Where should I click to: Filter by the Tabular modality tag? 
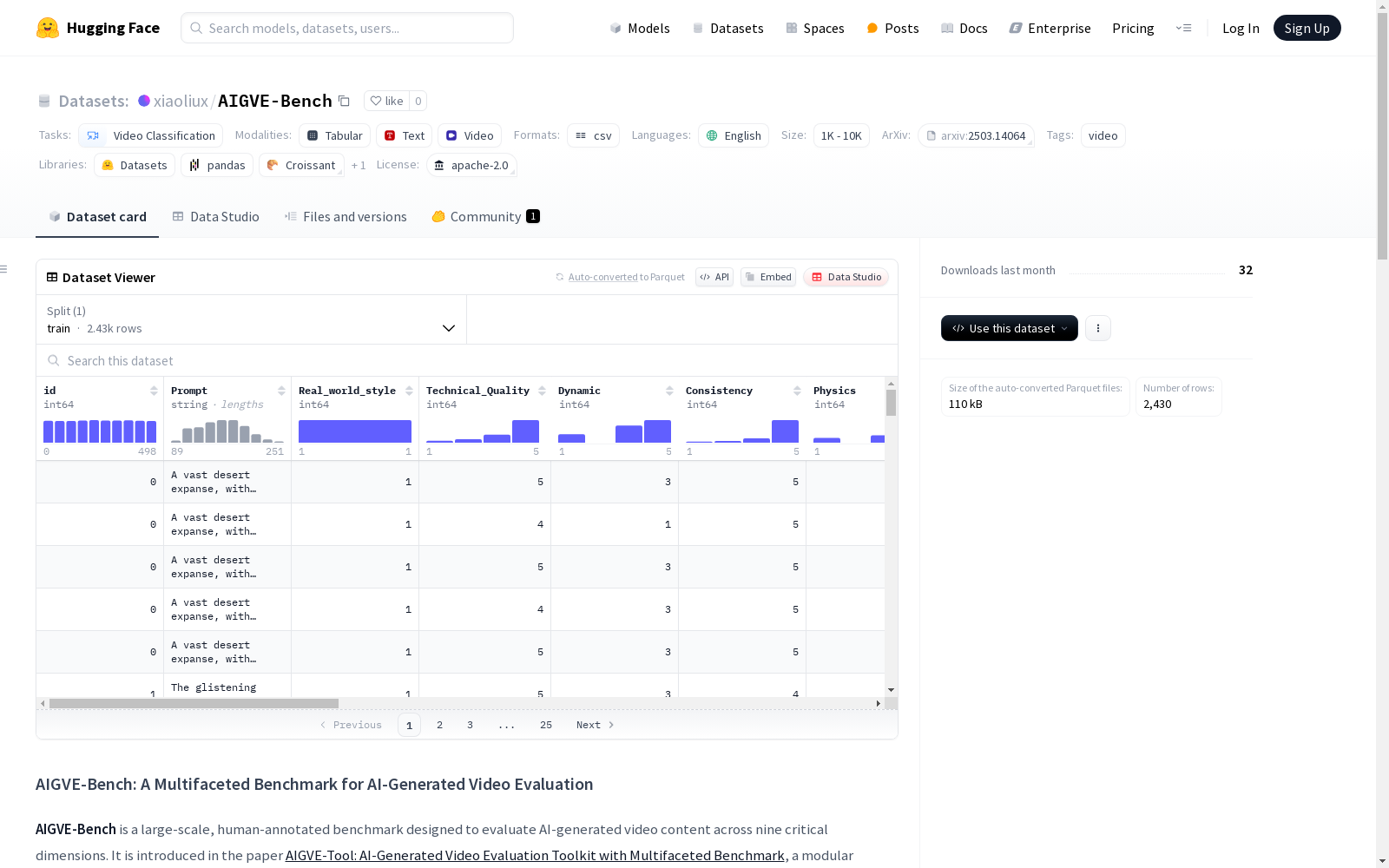[335, 135]
